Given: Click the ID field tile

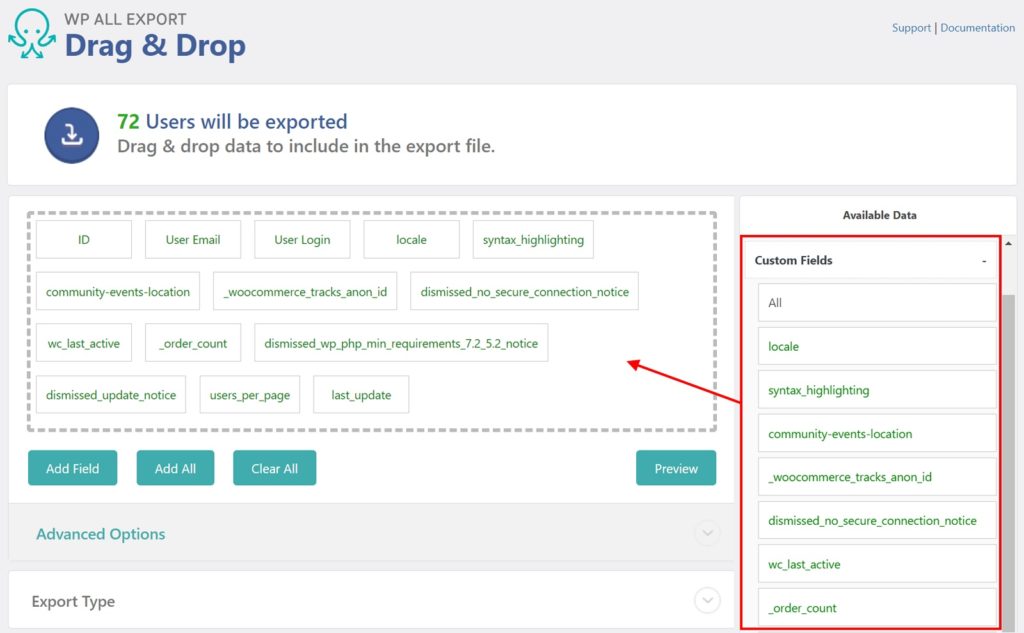Looking at the screenshot, I should tap(84, 239).
